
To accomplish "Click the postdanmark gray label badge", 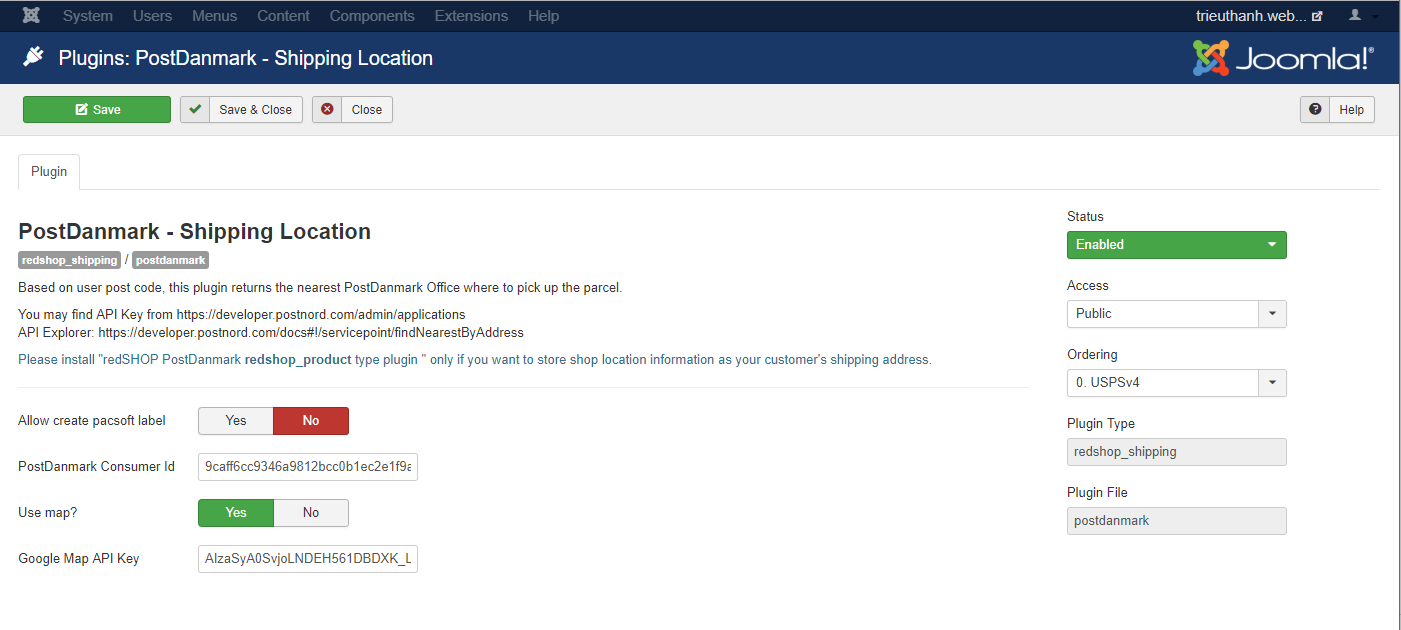I will coord(170,260).
